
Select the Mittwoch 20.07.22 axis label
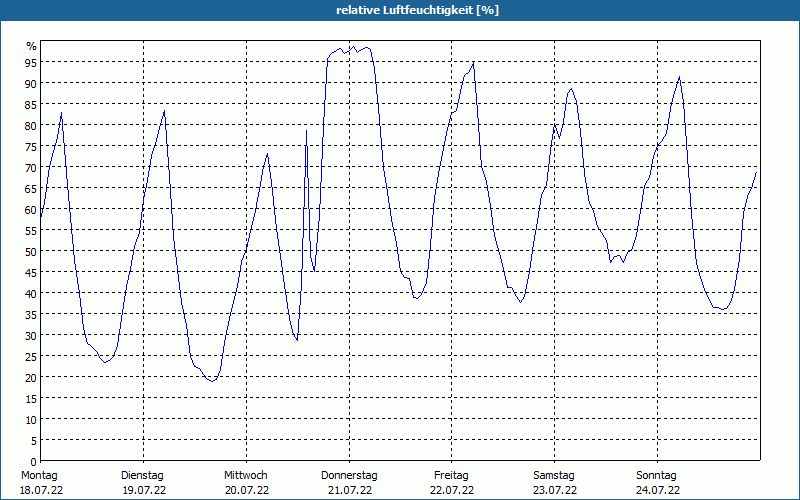pyautogui.click(x=246, y=483)
